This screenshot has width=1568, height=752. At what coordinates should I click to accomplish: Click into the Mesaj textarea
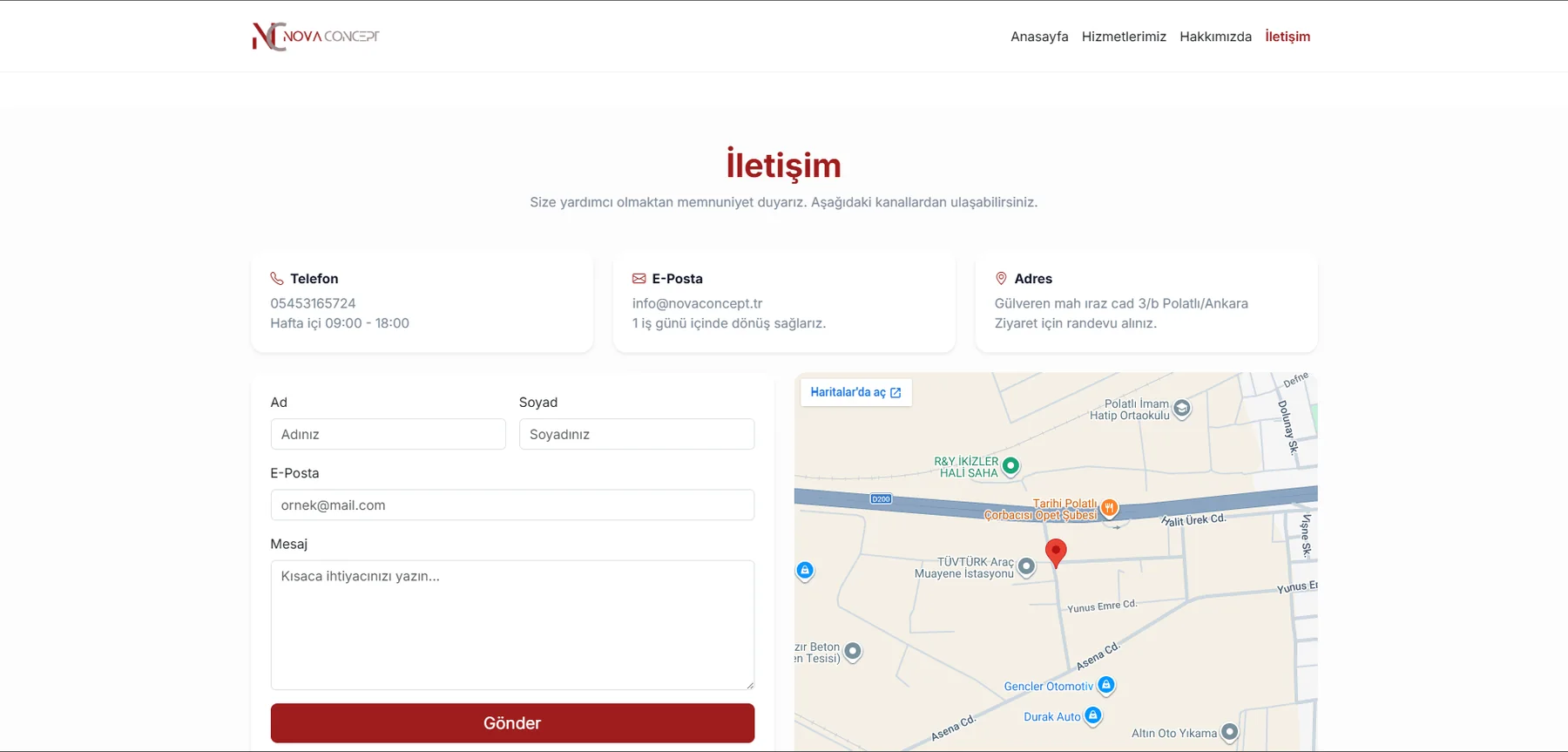[x=512, y=625]
